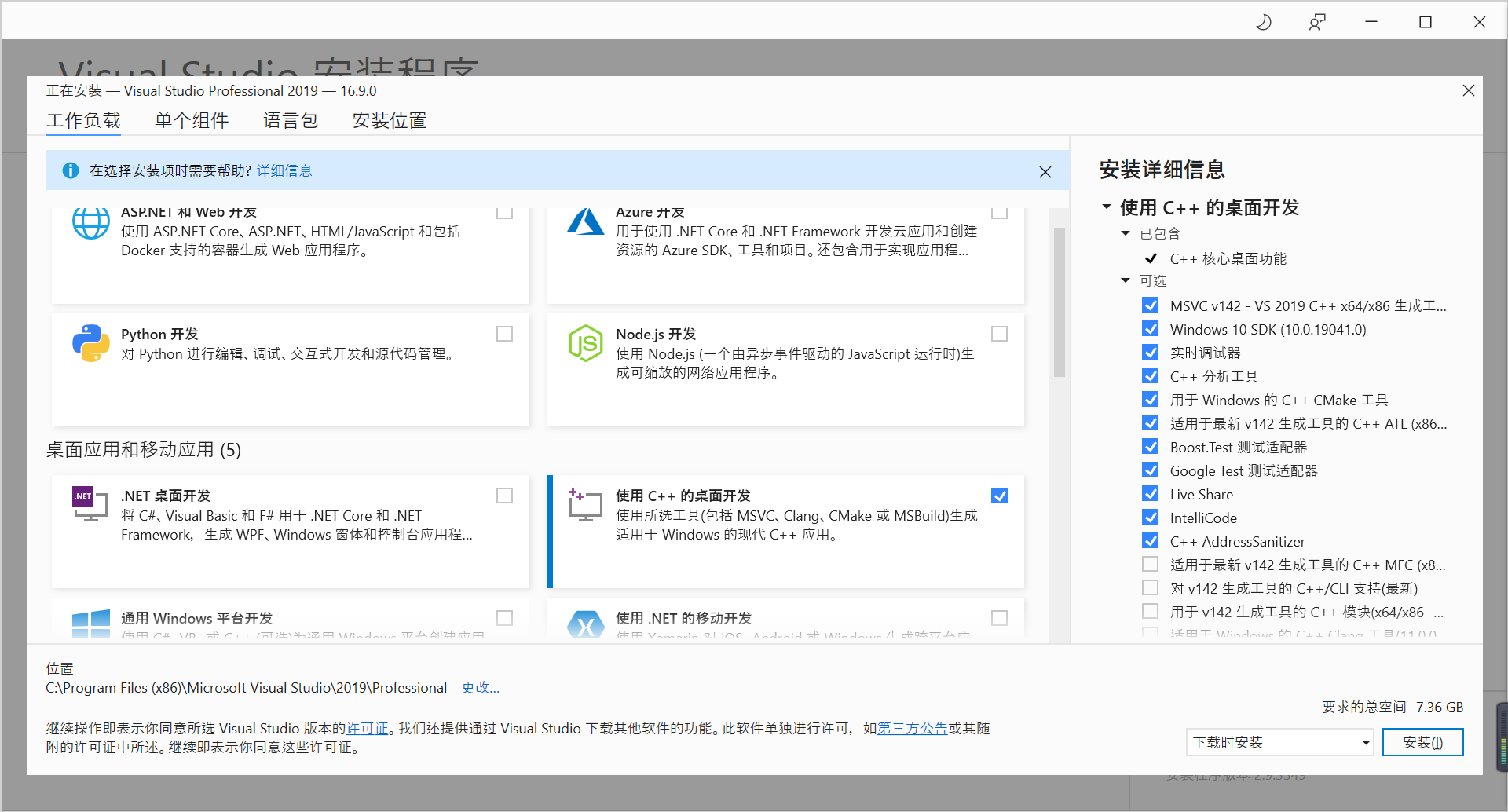Click the 安装详细信息 panel heading
This screenshot has width=1508, height=812.
1162,170
